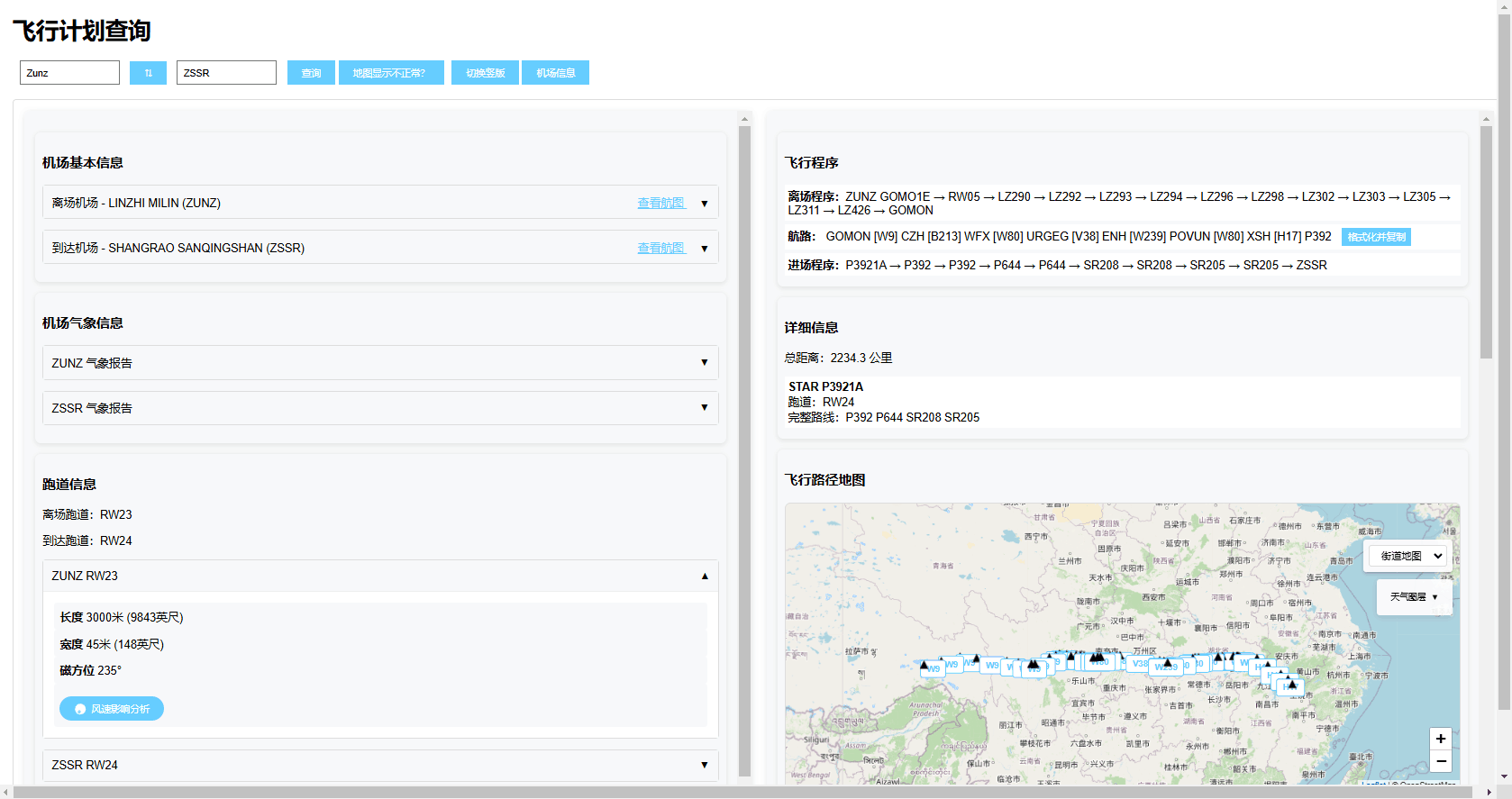This screenshot has height=799, width=1512.
Task: Select the STAR P3921A heading text
Action: 825,386
